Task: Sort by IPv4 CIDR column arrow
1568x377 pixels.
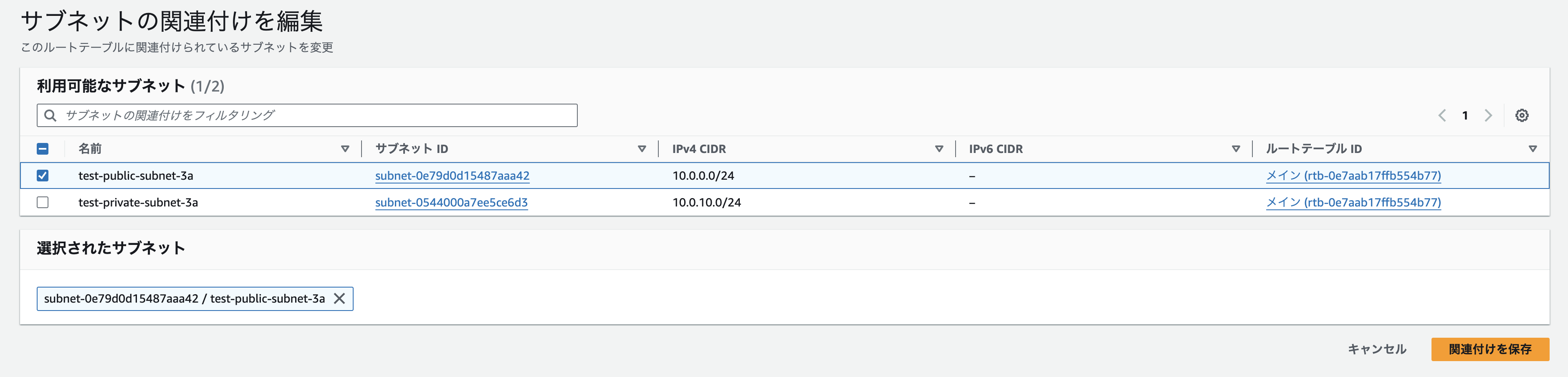Action: 939,149
